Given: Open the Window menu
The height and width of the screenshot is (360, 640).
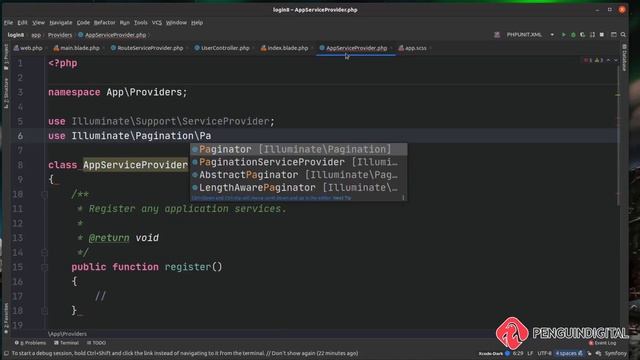Looking at the screenshot, I should click(176, 22).
